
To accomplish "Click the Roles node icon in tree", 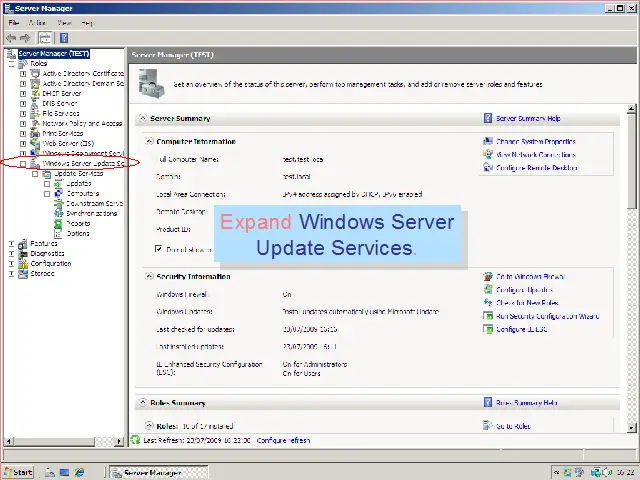I will (23, 64).
